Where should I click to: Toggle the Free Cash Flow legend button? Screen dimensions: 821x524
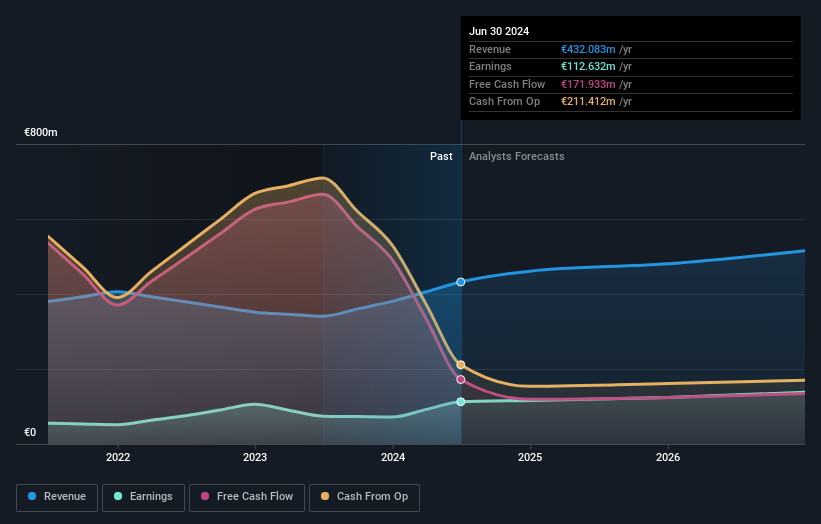(247, 497)
